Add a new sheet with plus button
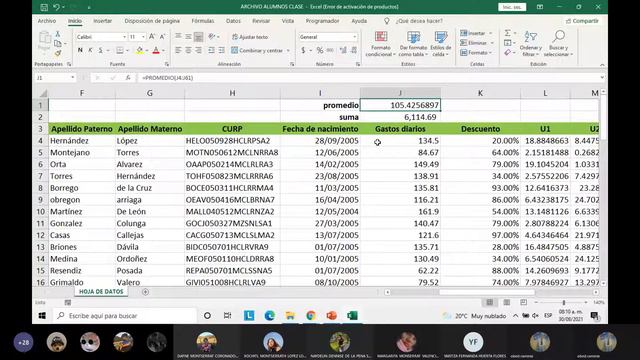 tap(145, 292)
